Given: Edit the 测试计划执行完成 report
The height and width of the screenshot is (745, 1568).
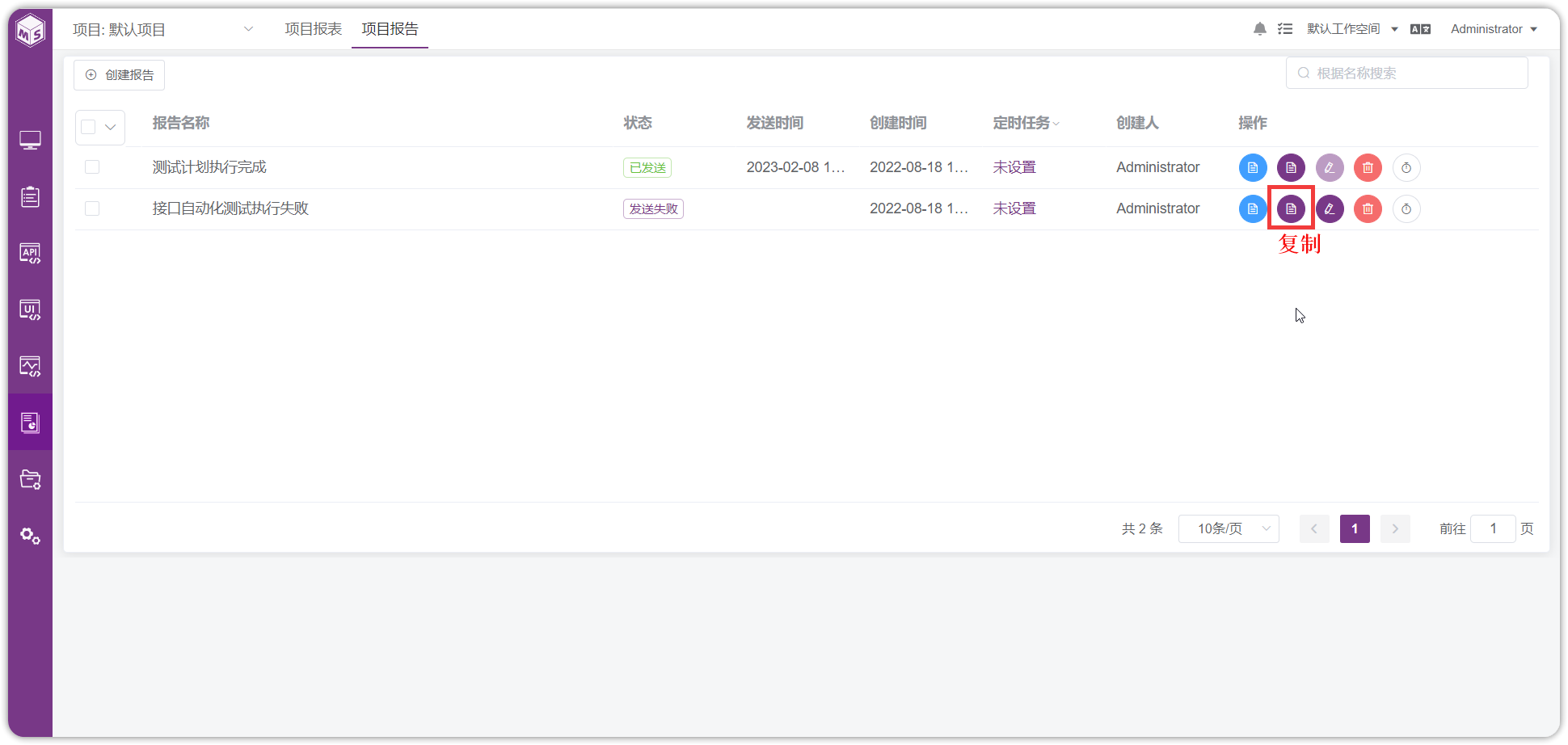Looking at the screenshot, I should (x=1330, y=168).
